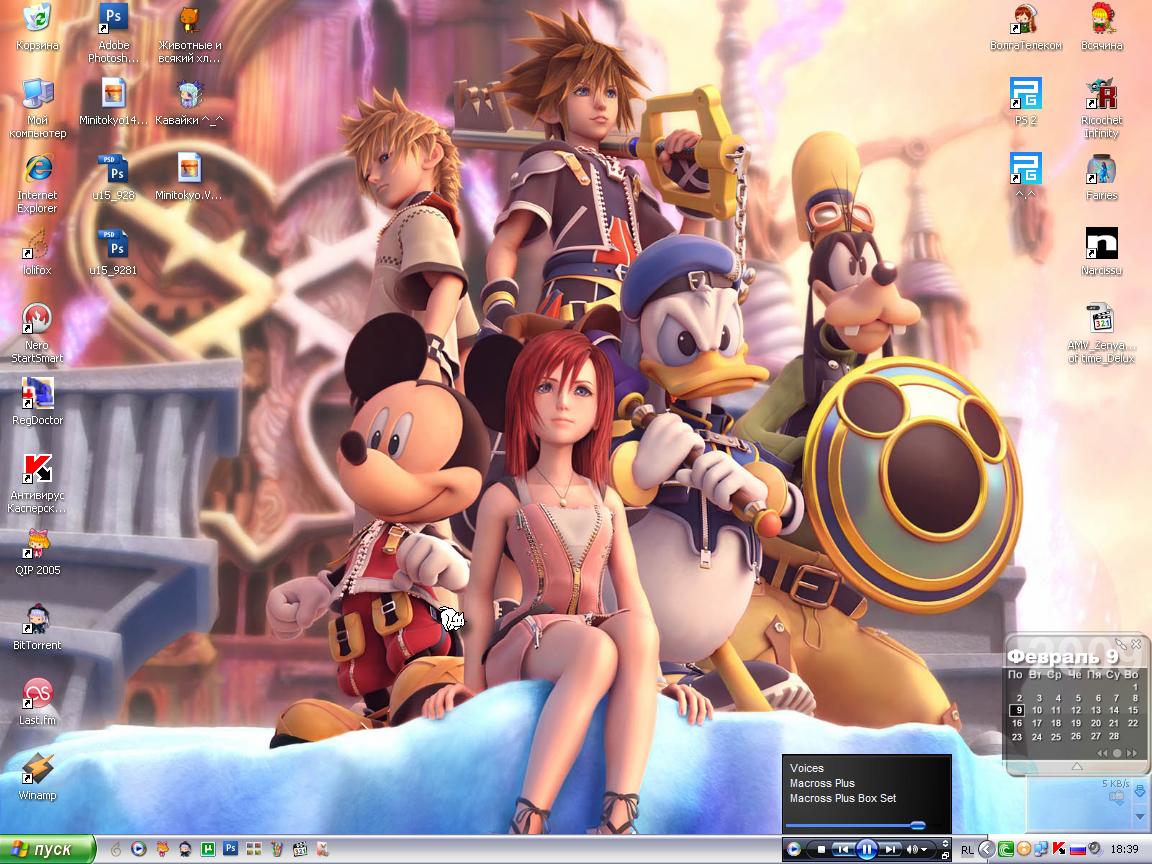
Task: Launch Photoshop from Quick Launch bar
Action: (230, 849)
